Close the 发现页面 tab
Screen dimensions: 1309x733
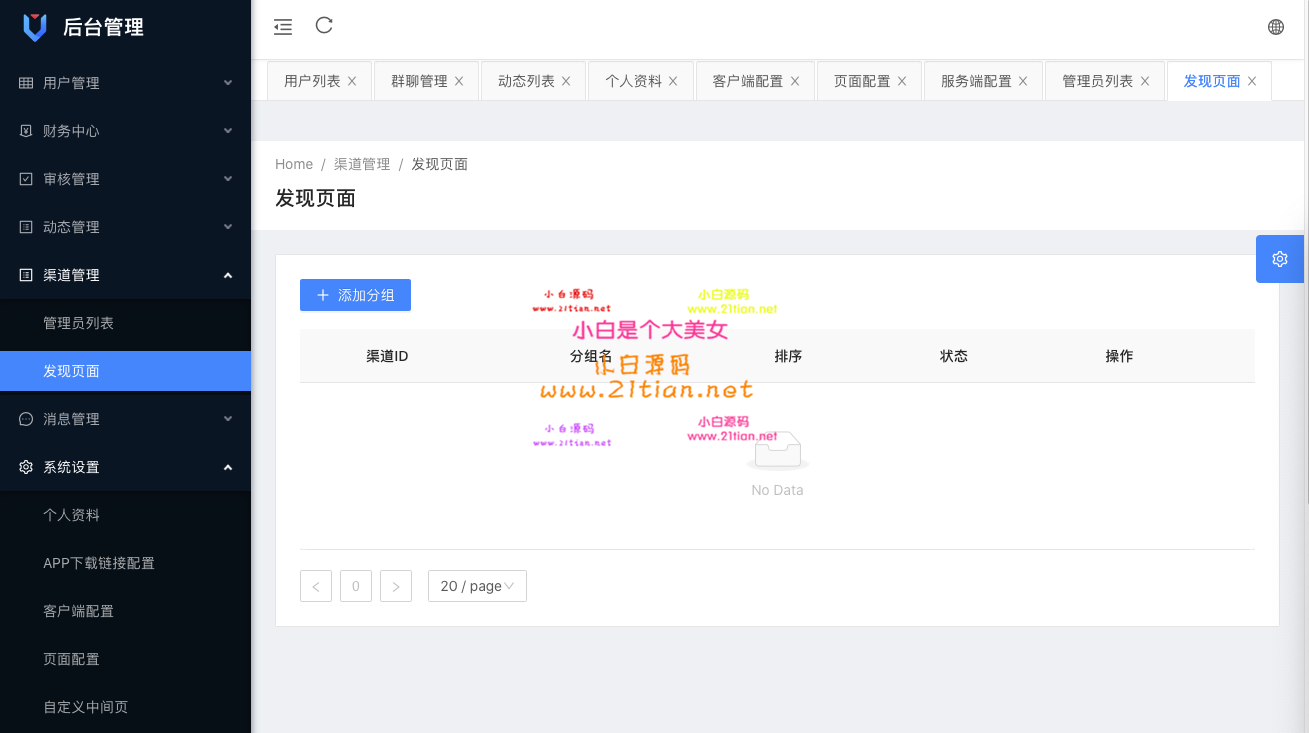pyautogui.click(x=1252, y=81)
